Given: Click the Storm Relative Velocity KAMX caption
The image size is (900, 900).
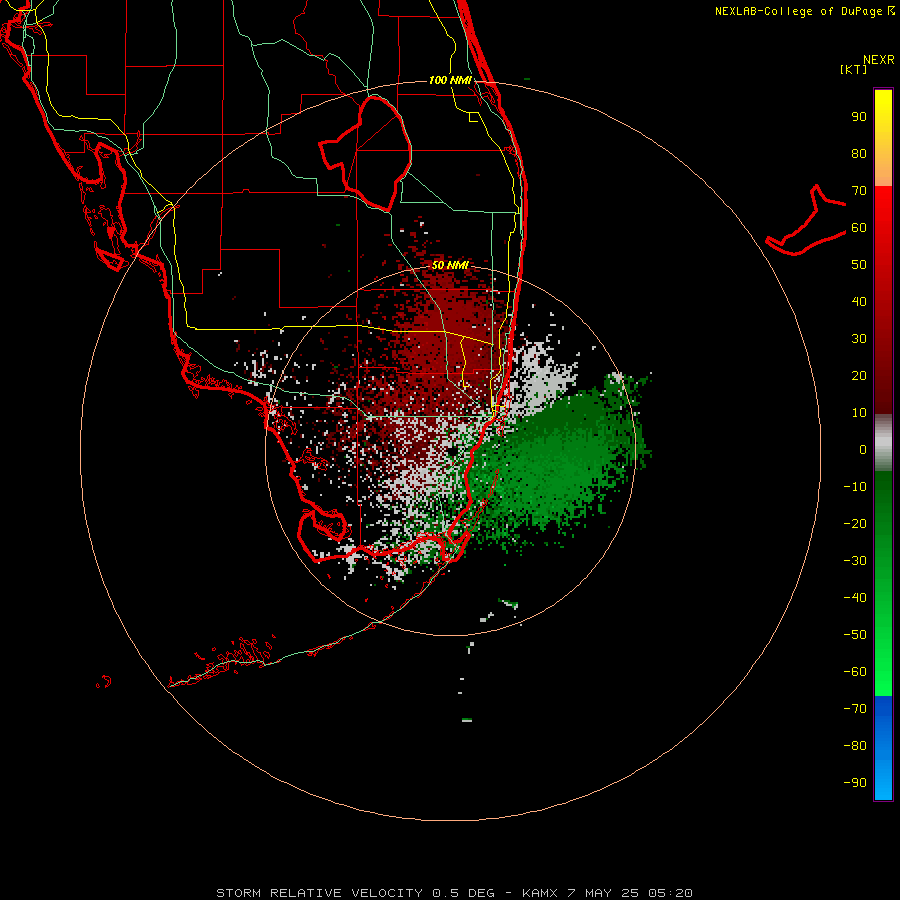Looking at the screenshot, I should point(454,893).
